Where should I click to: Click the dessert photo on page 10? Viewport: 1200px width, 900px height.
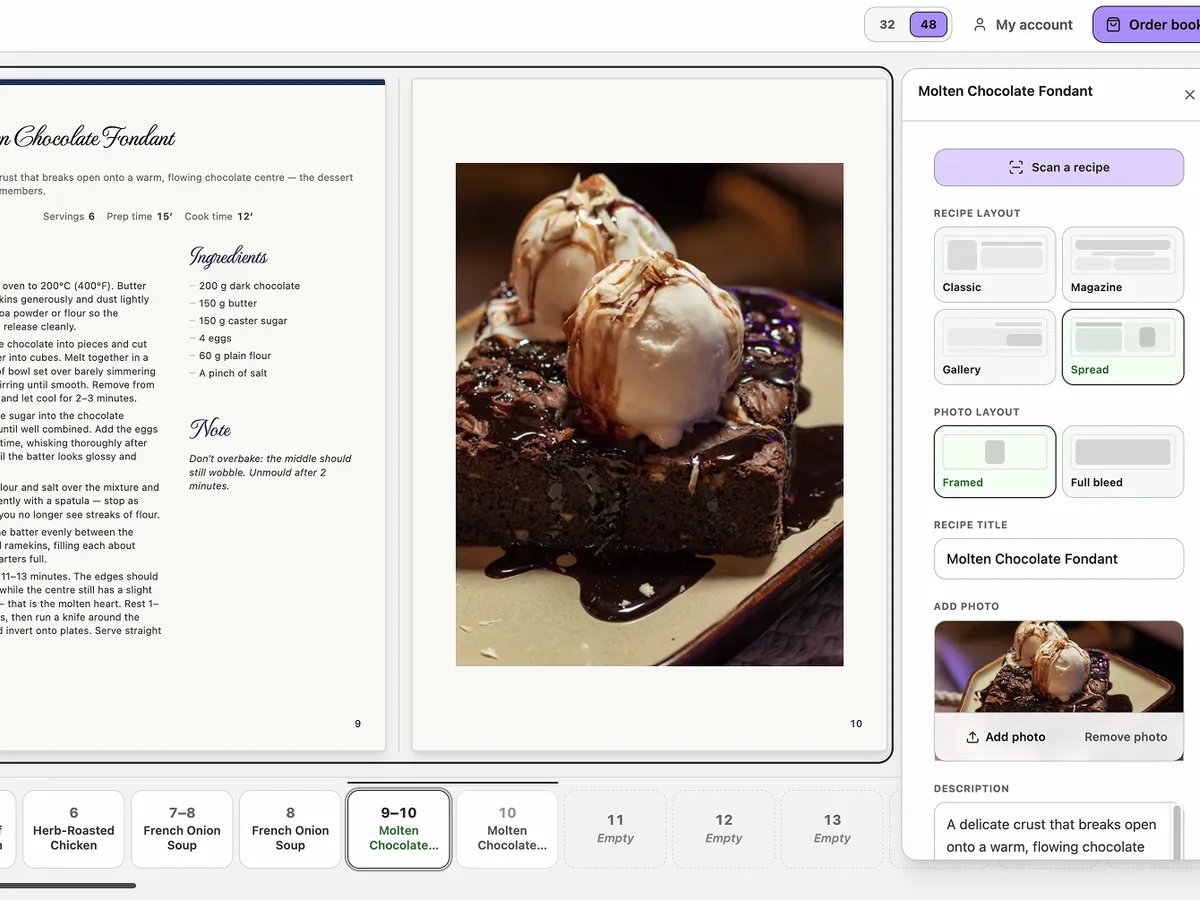[649, 414]
